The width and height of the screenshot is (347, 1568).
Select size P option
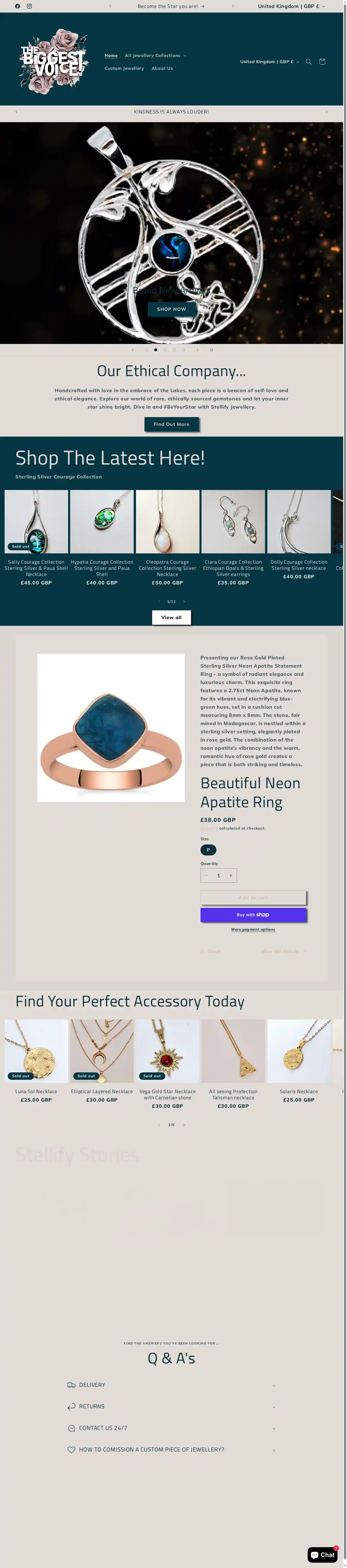click(208, 850)
